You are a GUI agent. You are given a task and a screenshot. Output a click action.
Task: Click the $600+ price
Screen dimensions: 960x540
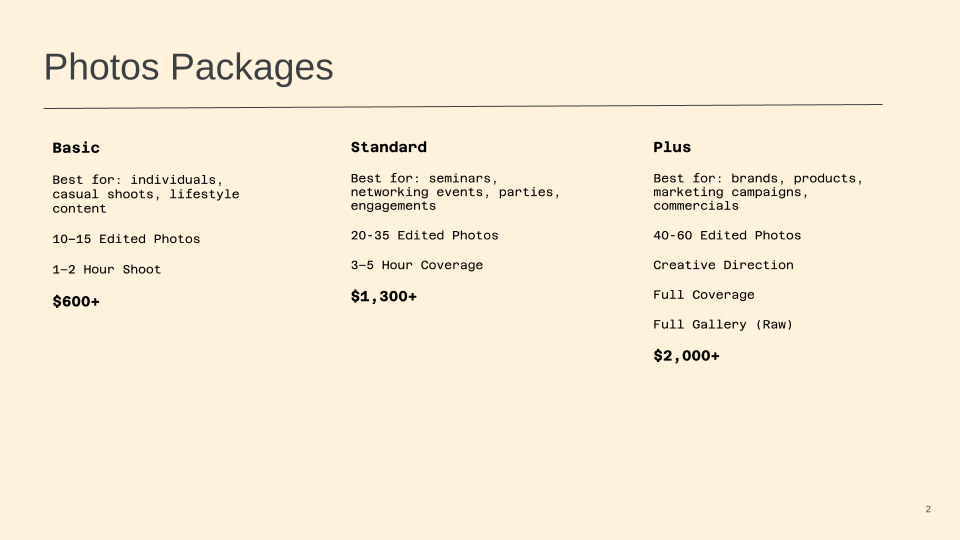[x=76, y=301]
